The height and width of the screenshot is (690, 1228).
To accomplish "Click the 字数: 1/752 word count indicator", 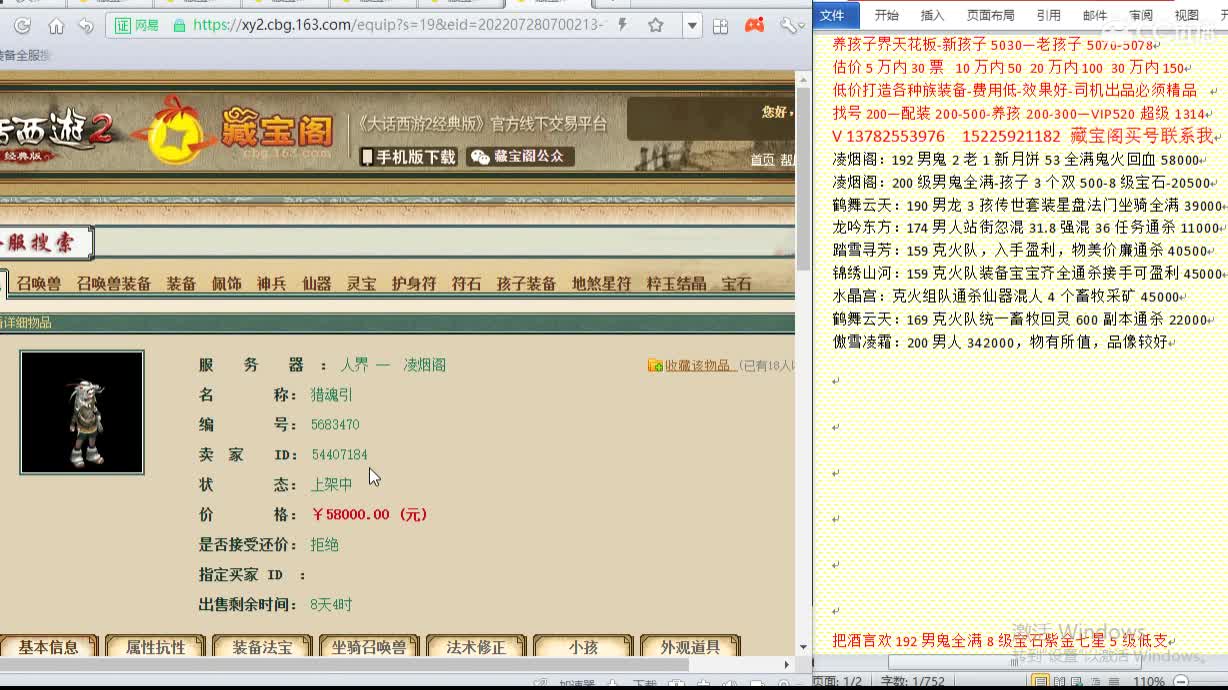I will point(912,682).
